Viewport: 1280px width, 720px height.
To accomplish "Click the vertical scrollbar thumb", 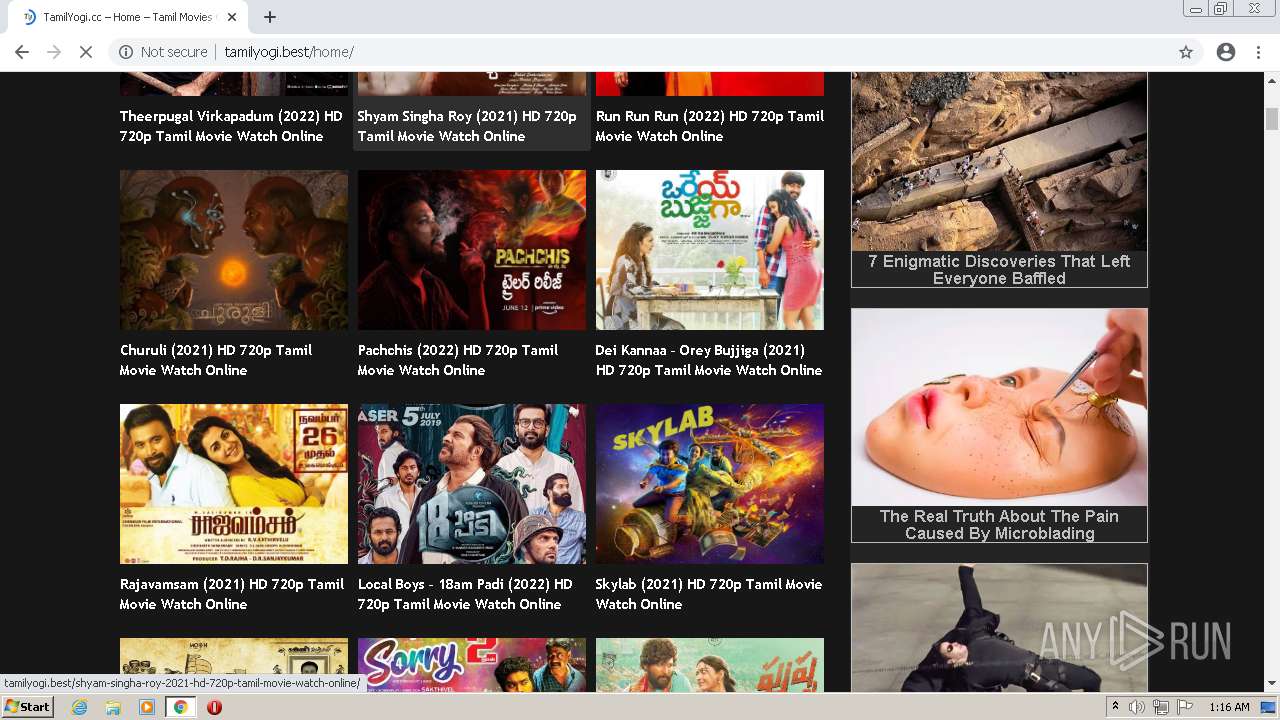I will (1272, 118).
